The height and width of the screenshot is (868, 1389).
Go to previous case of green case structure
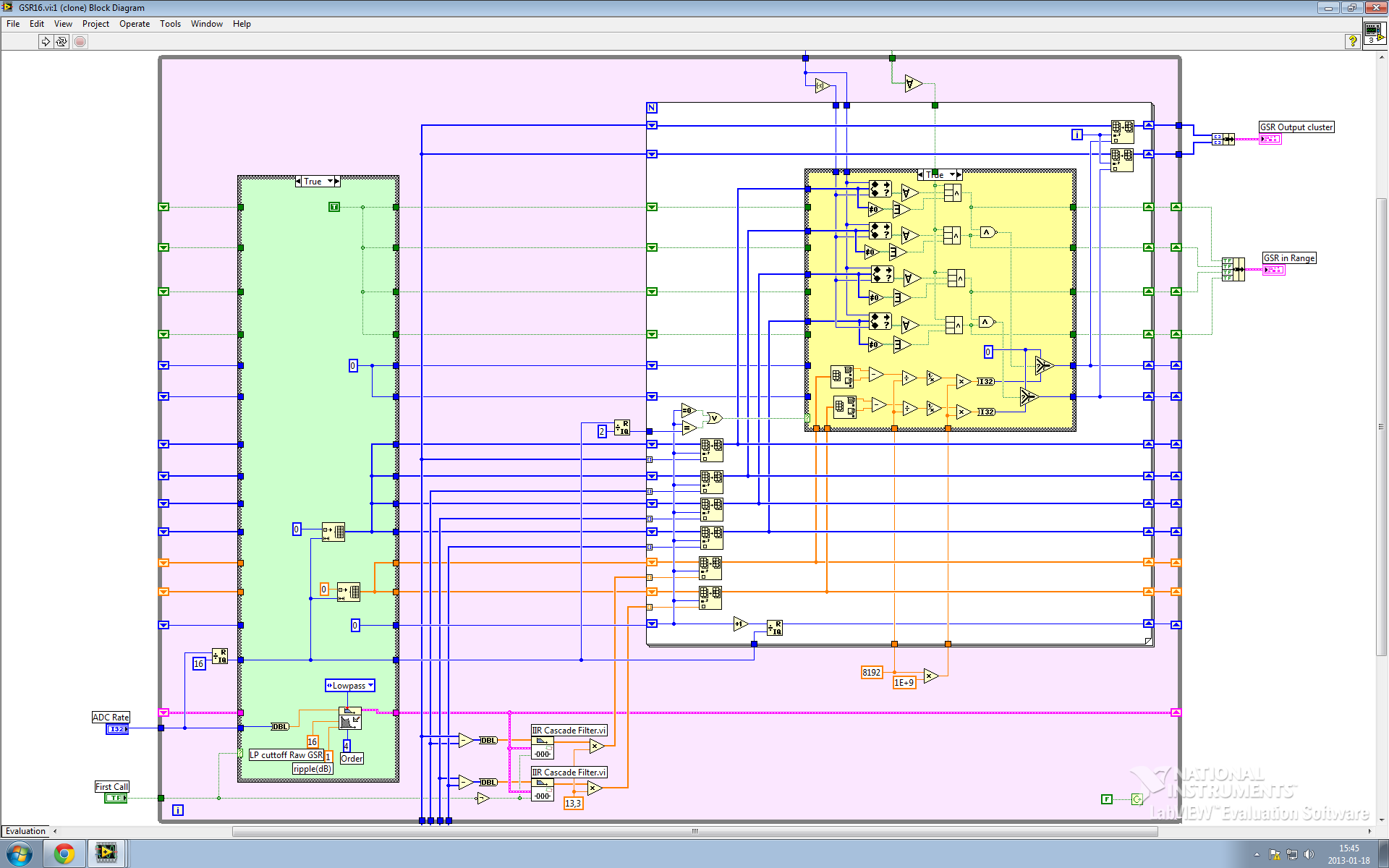tap(298, 182)
